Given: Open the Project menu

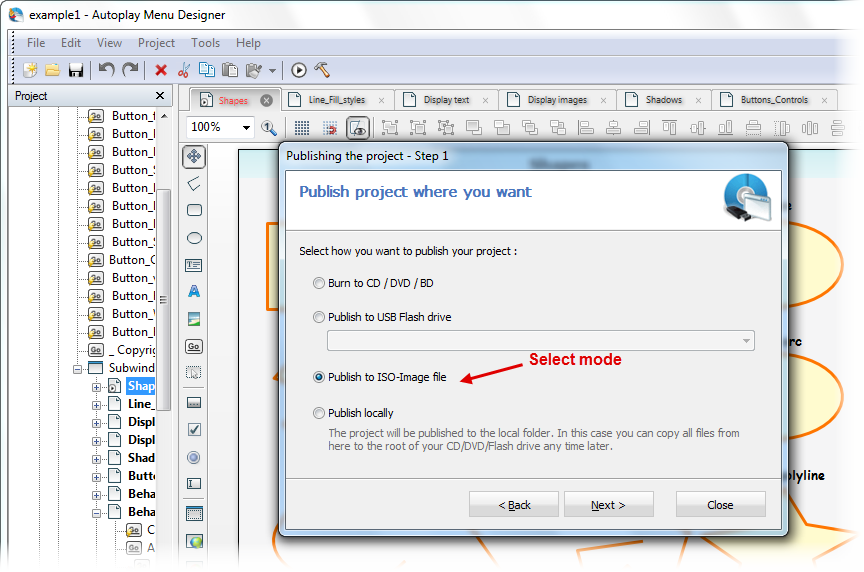Looking at the screenshot, I should 156,43.
